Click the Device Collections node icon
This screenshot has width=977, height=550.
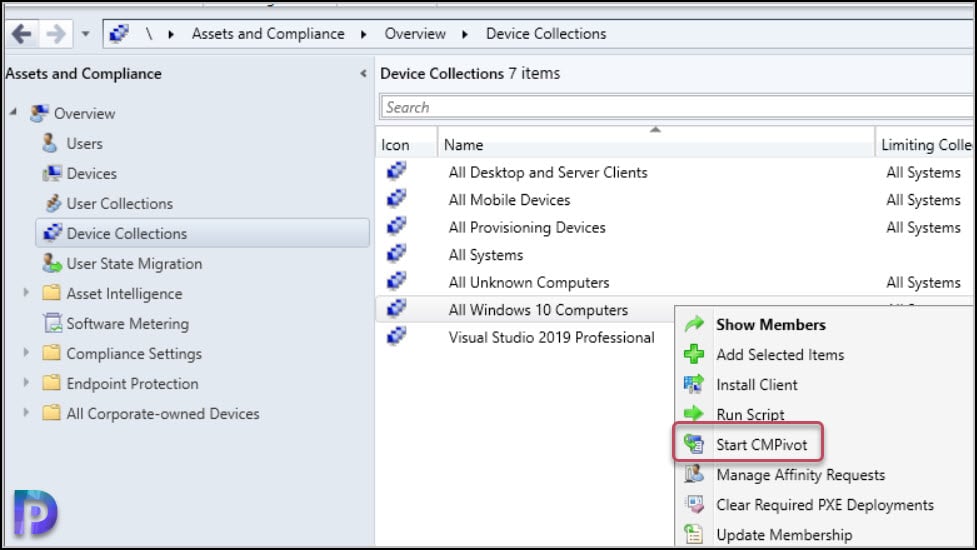[52, 233]
